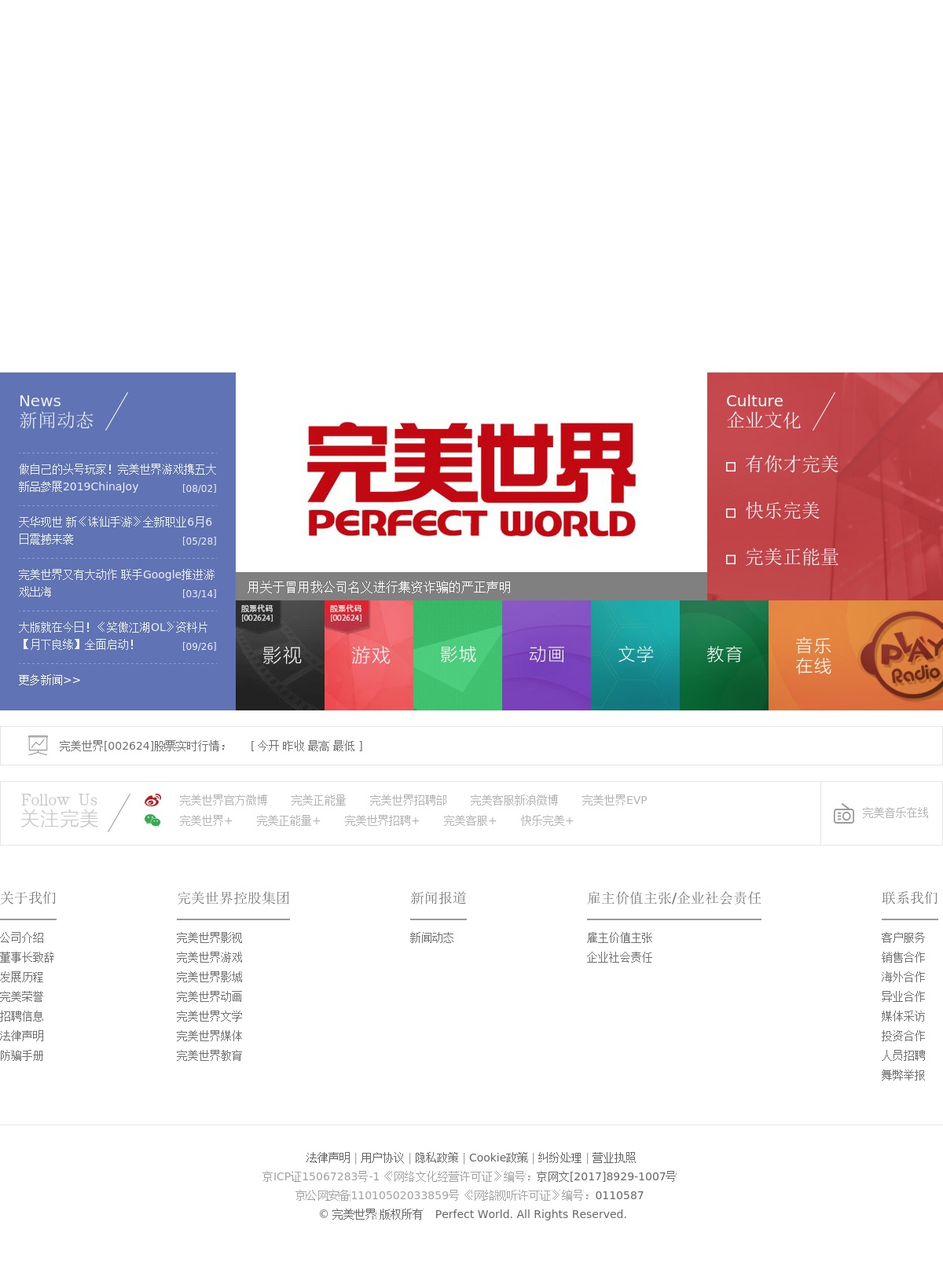Screen dimensions: 943x1288
Task: Open the fraud statement banner text
Action: pyautogui.click(x=379, y=587)
